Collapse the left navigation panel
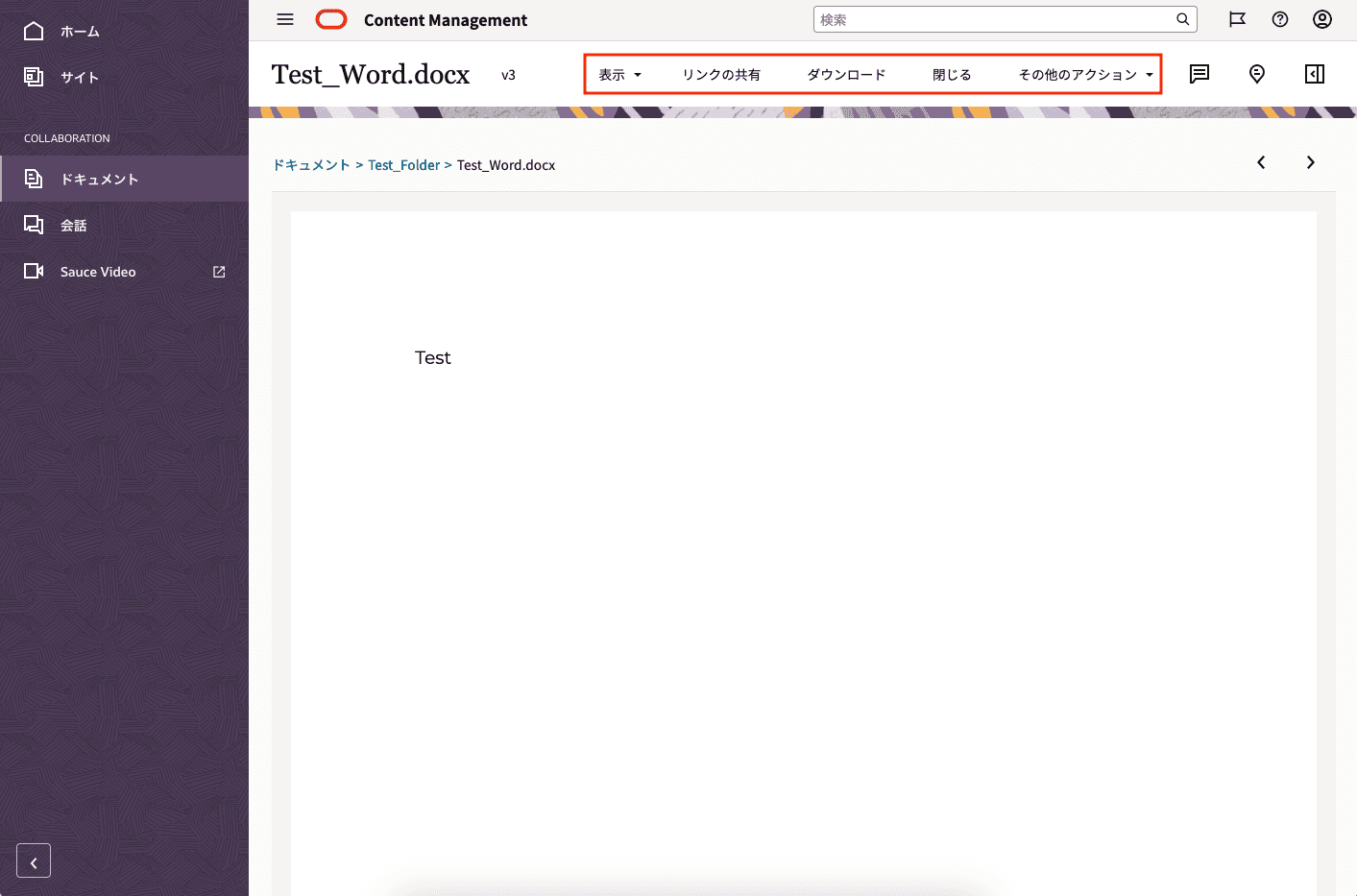This screenshot has height=896, width=1357. [x=34, y=861]
